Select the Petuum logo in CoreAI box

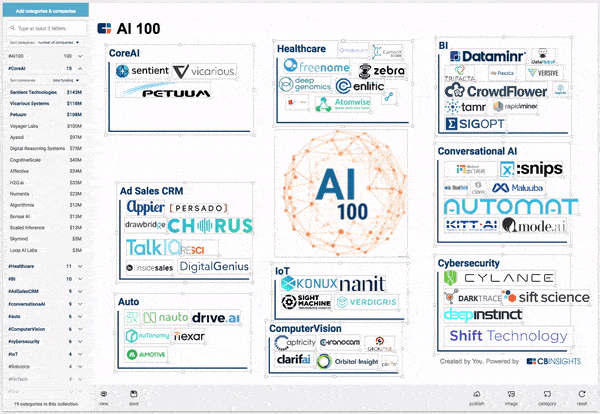tap(153, 92)
